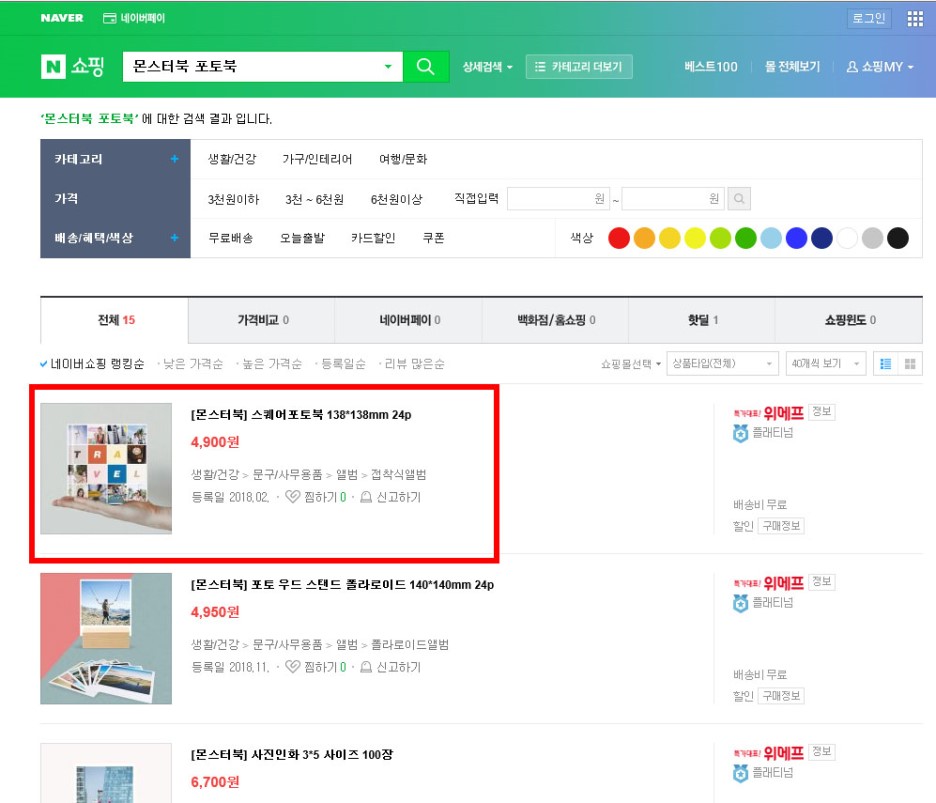936x803 pixels.
Task: Expand the 카테고리 plus icon
Action: tap(174, 159)
